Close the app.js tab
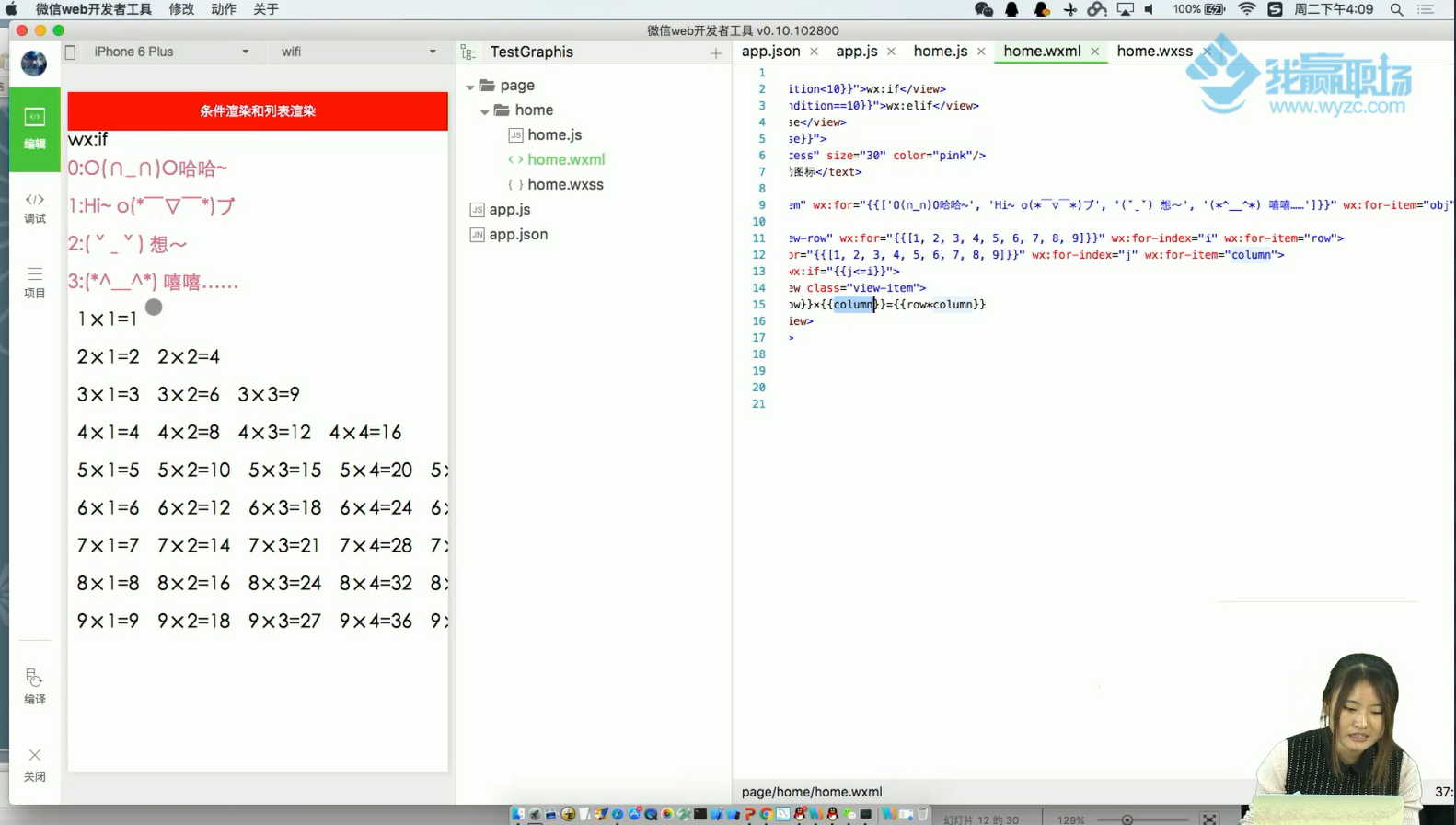 (891, 52)
